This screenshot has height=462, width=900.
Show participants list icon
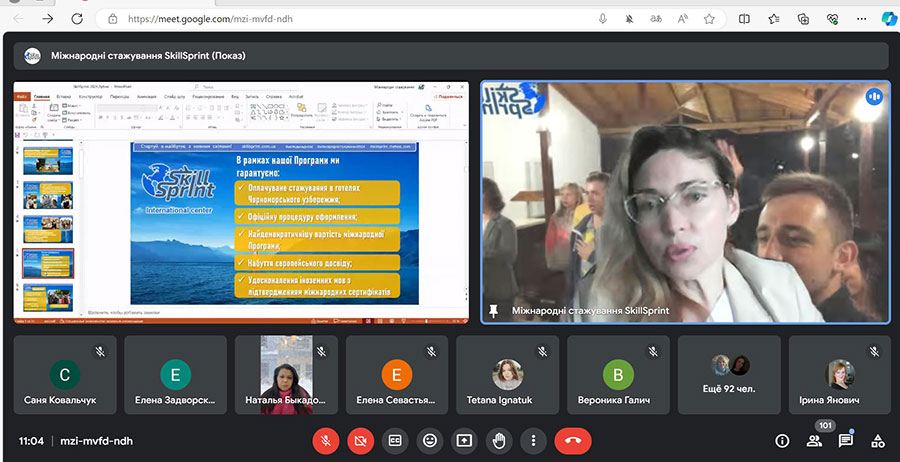click(814, 441)
